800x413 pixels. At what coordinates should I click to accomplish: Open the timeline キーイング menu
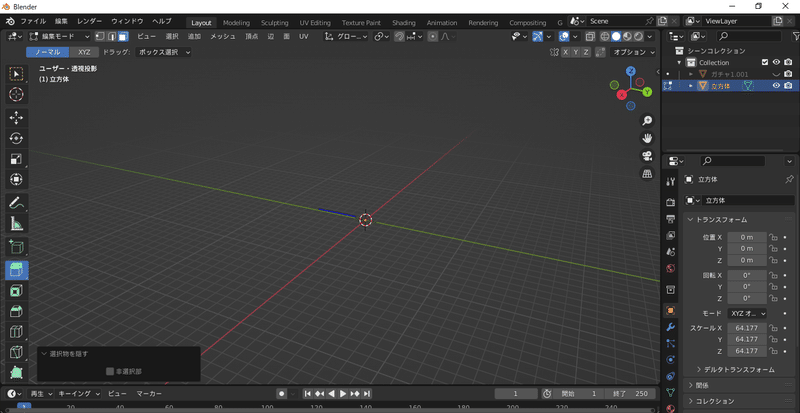[x=78, y=394]
